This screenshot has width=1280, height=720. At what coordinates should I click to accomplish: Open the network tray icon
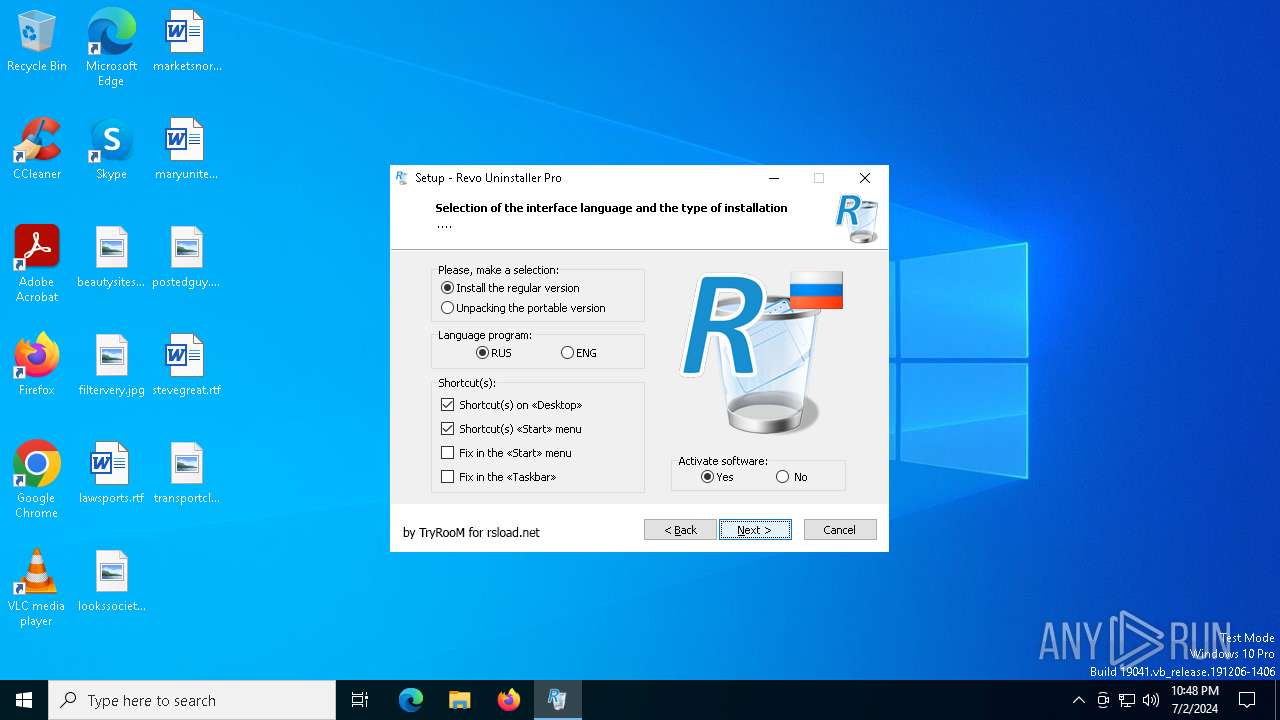coord(1127,700)
